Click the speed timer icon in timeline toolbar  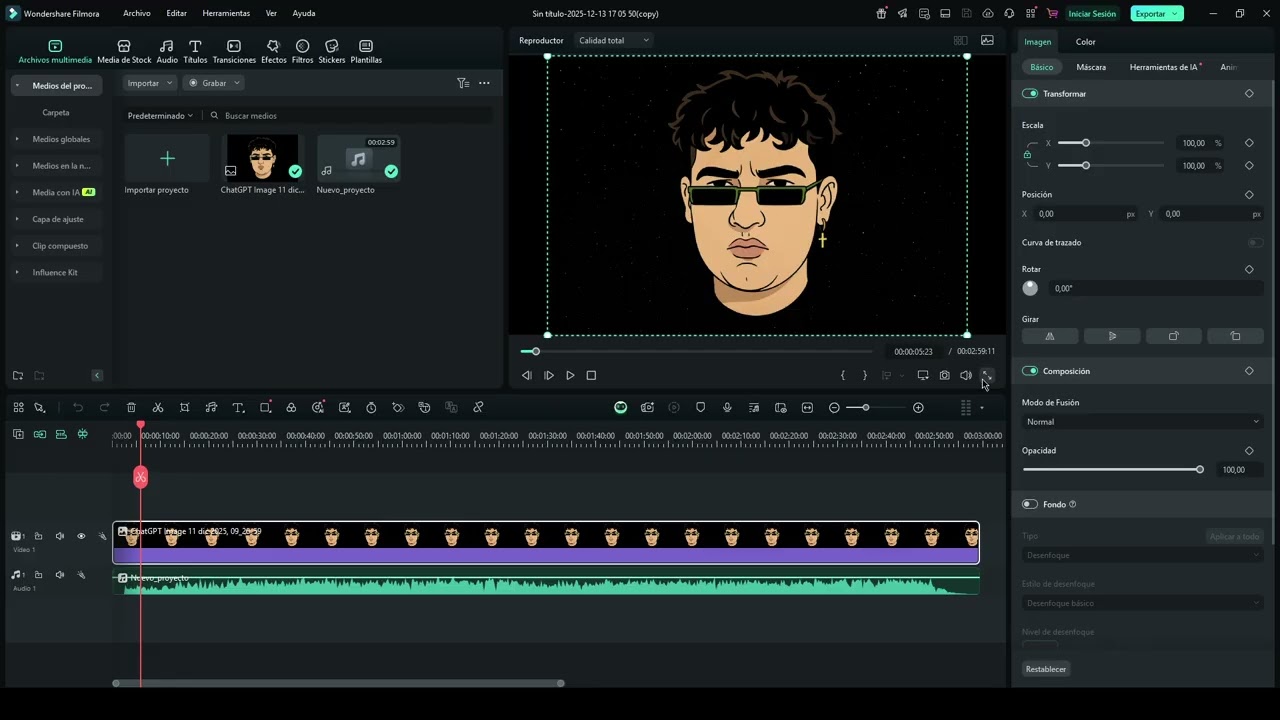pos(371,408)
